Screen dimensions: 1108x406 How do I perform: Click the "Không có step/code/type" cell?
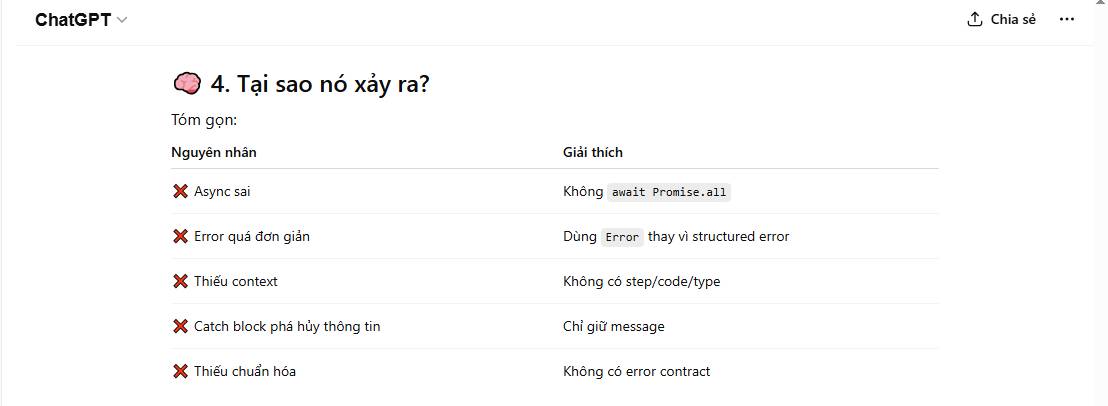(641, 281)
